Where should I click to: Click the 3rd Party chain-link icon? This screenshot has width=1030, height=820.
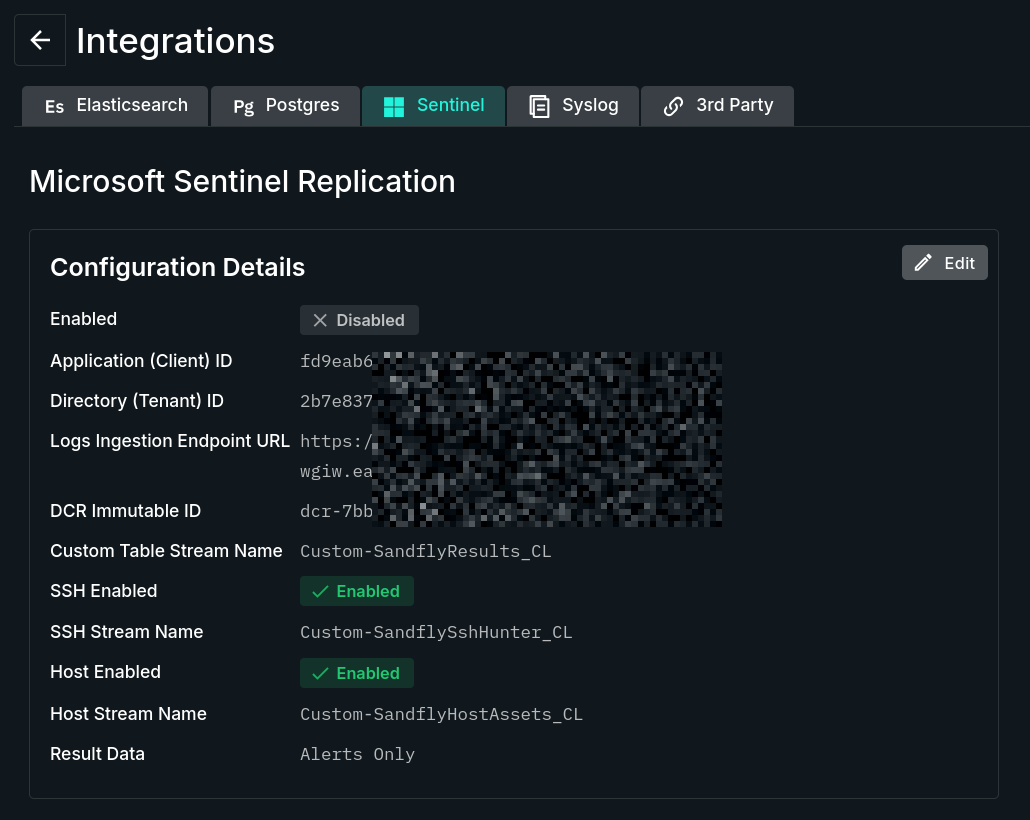(x=673, y=105)
